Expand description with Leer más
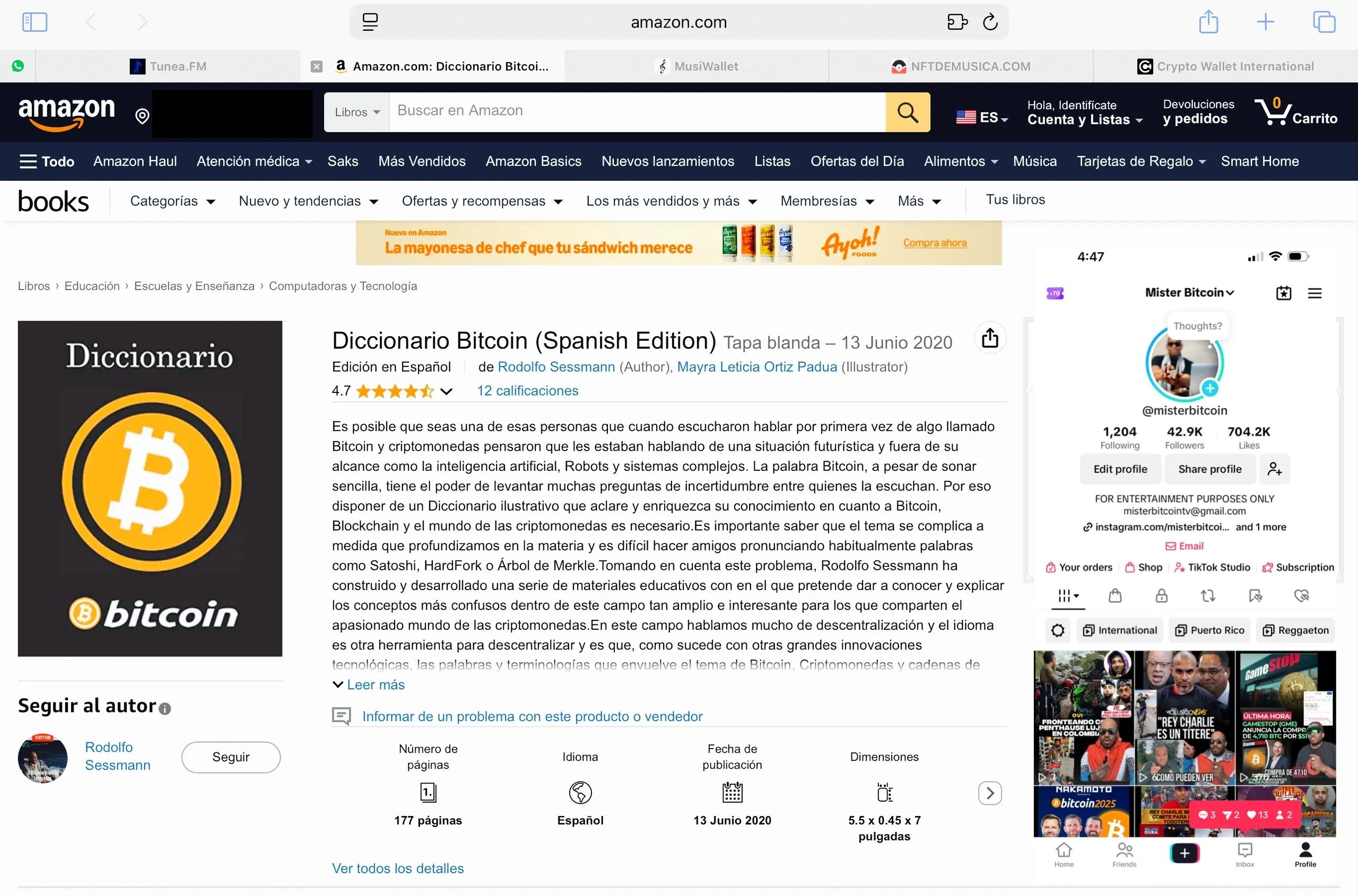The image size is (1358, 896). (x=369, y=684)
